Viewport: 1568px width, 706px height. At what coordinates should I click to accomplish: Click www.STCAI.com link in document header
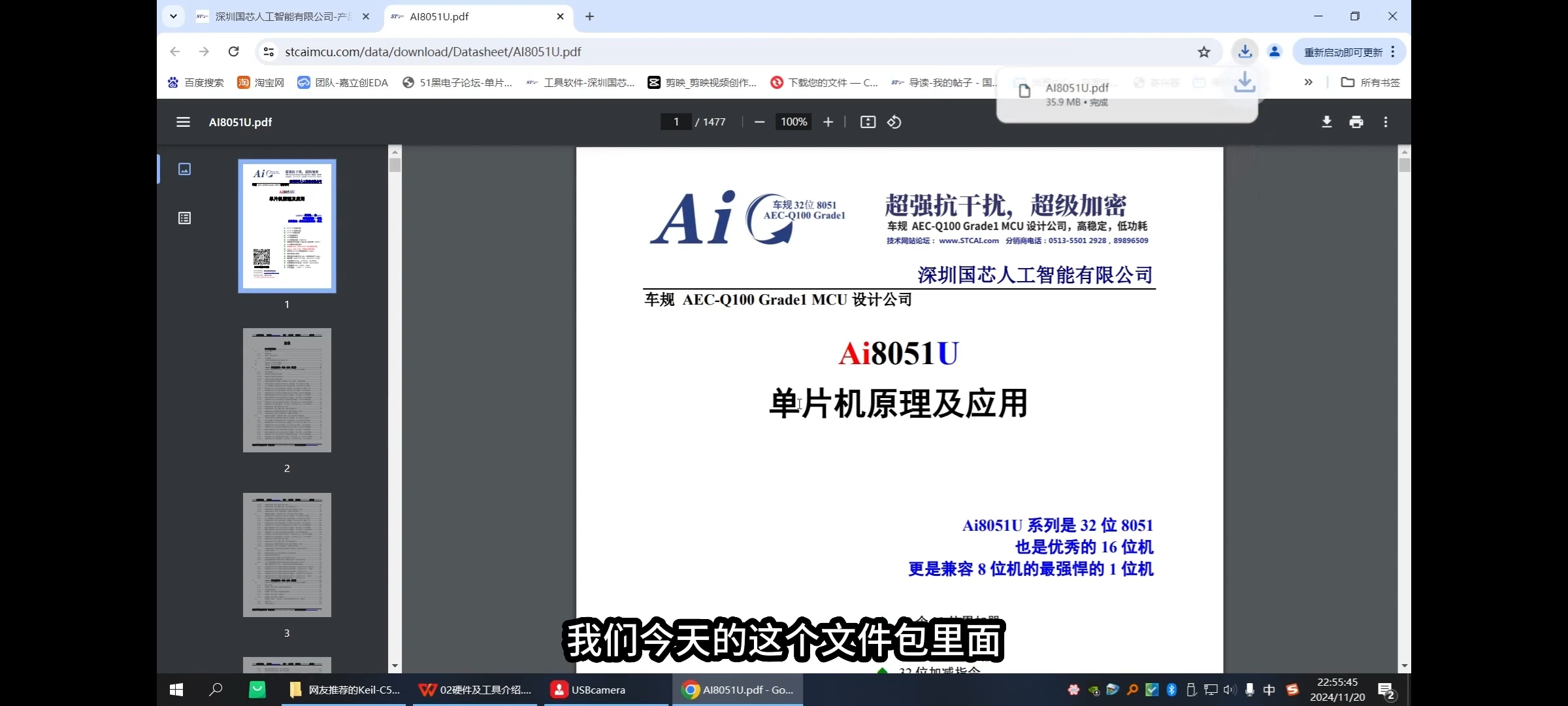[969, 241]
